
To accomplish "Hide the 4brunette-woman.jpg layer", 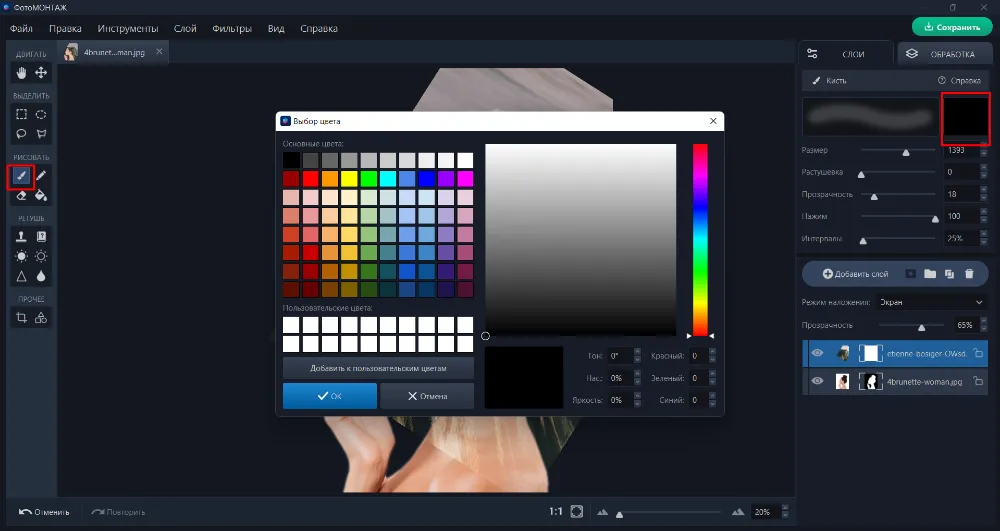I will [x=817, y=381].
